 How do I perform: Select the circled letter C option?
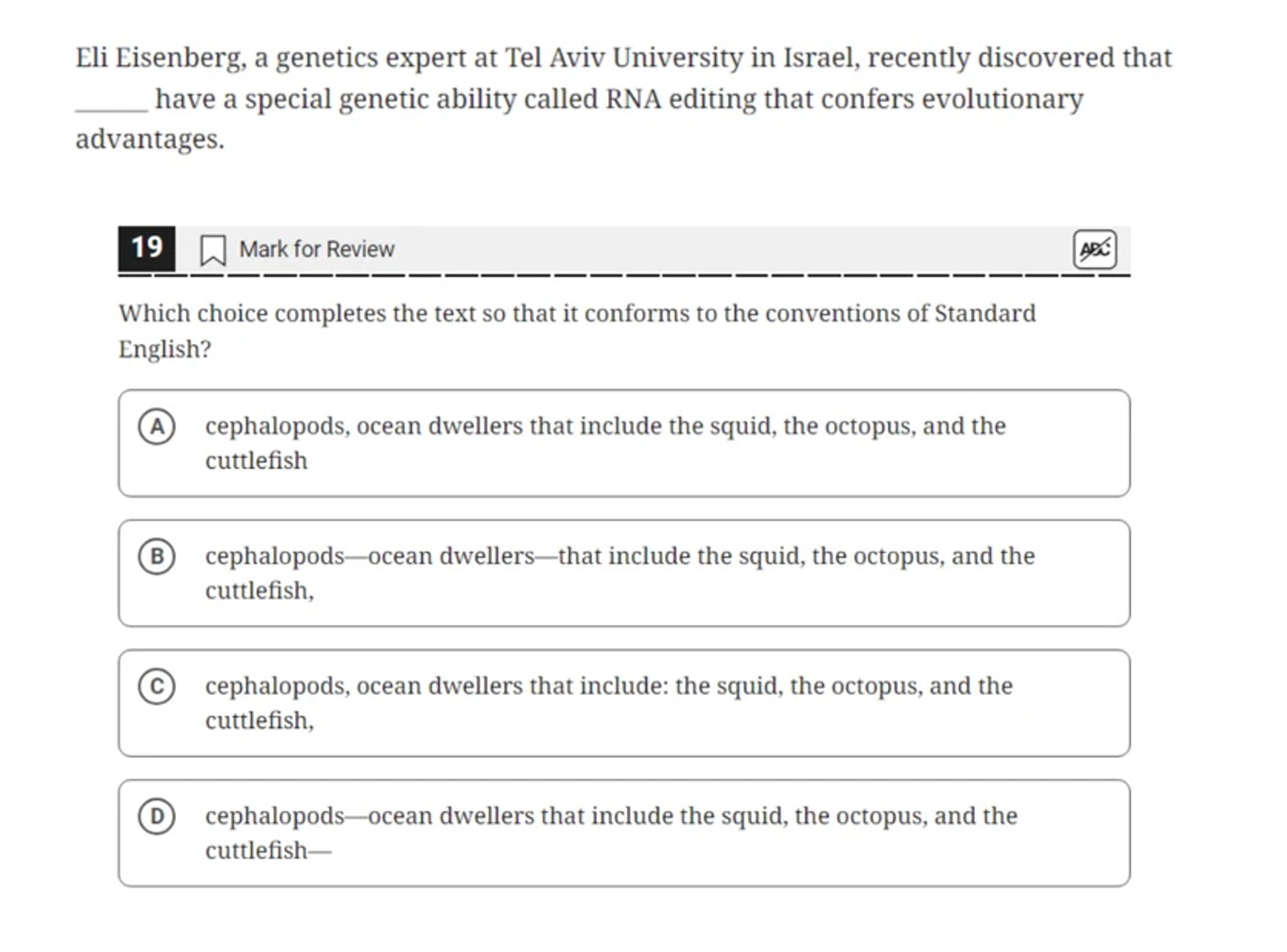[156, 686]
